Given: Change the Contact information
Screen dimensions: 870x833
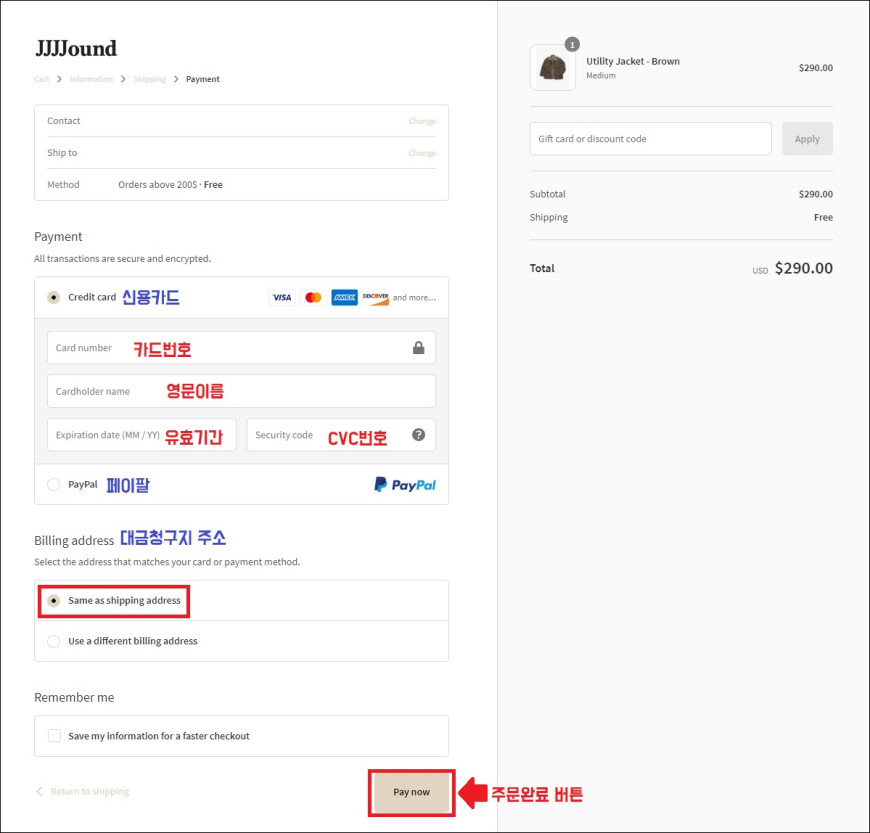Looking at the screenshot, I should point(422,121).
